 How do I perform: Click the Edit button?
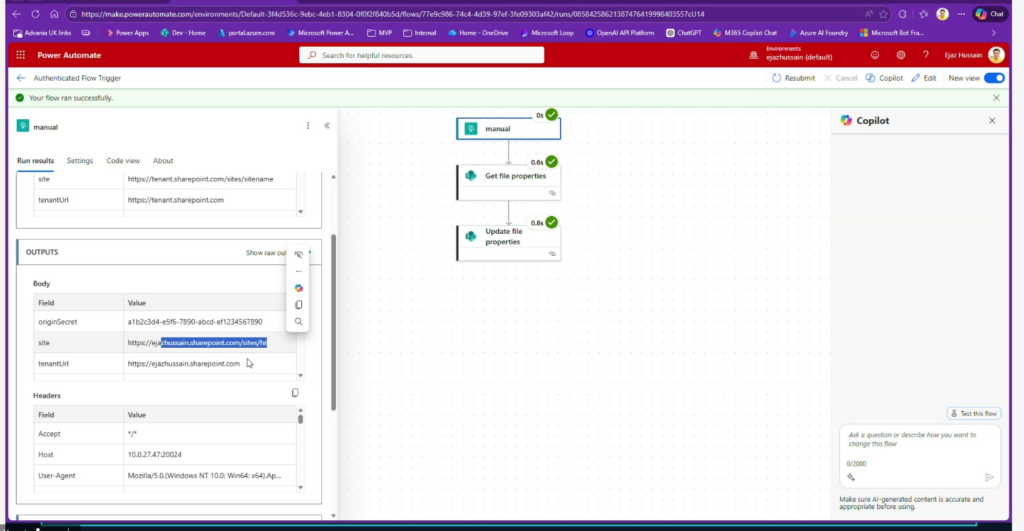click(924, 78)
